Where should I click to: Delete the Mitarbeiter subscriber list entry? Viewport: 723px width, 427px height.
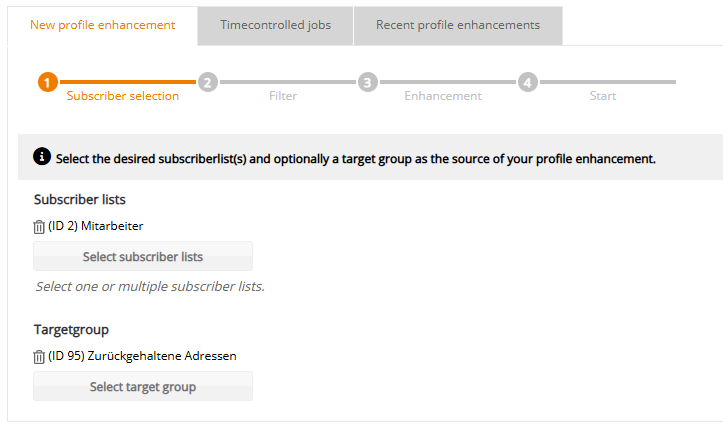tap(40, 227)
